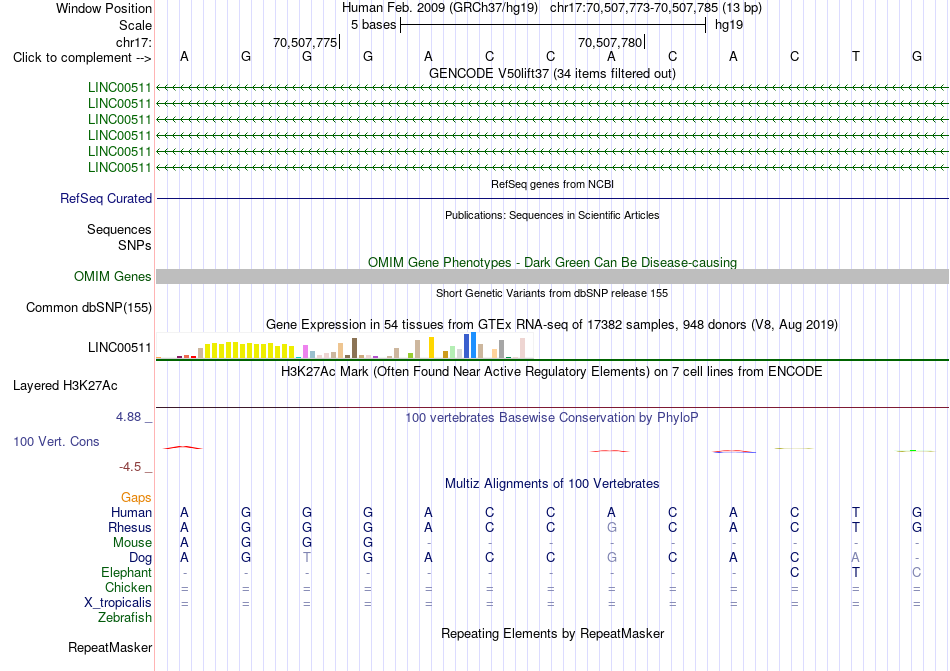950x671 pixels.
Task: Click the Human Feb. 2009 (GRCh37/hg19) assembly text
Action: (440, 8)
